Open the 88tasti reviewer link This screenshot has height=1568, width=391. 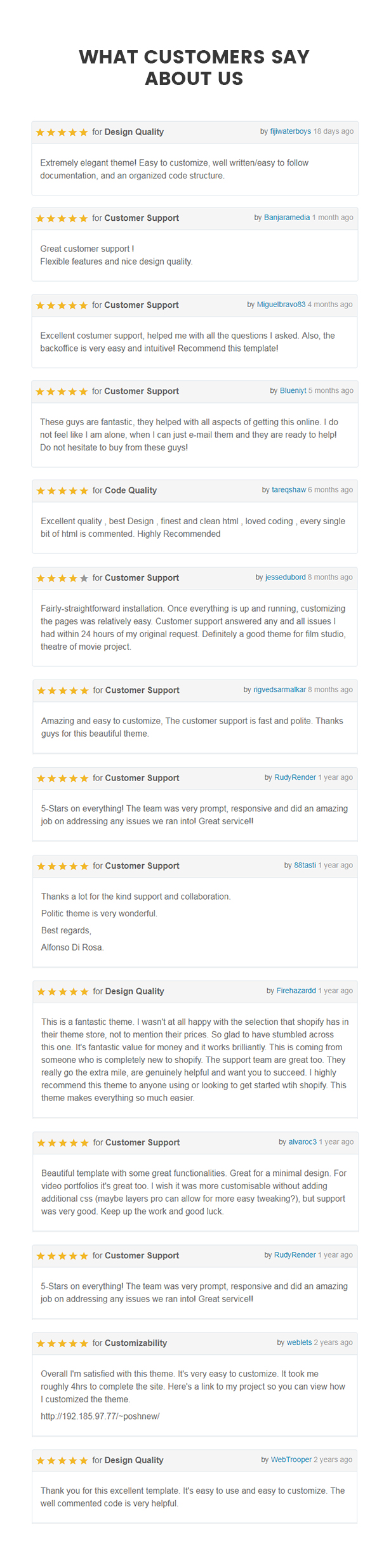point(305,866)
